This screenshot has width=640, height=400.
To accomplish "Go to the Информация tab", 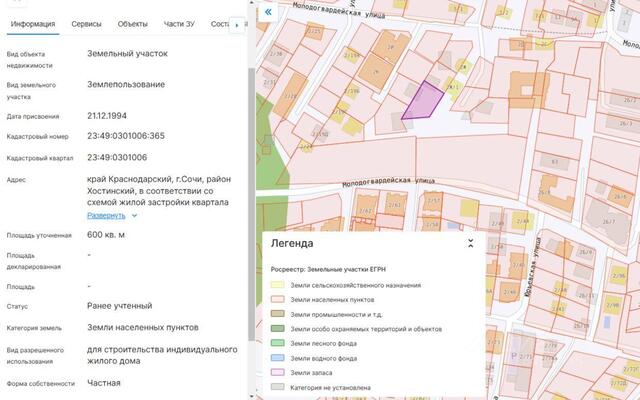I will coord(34,23).
